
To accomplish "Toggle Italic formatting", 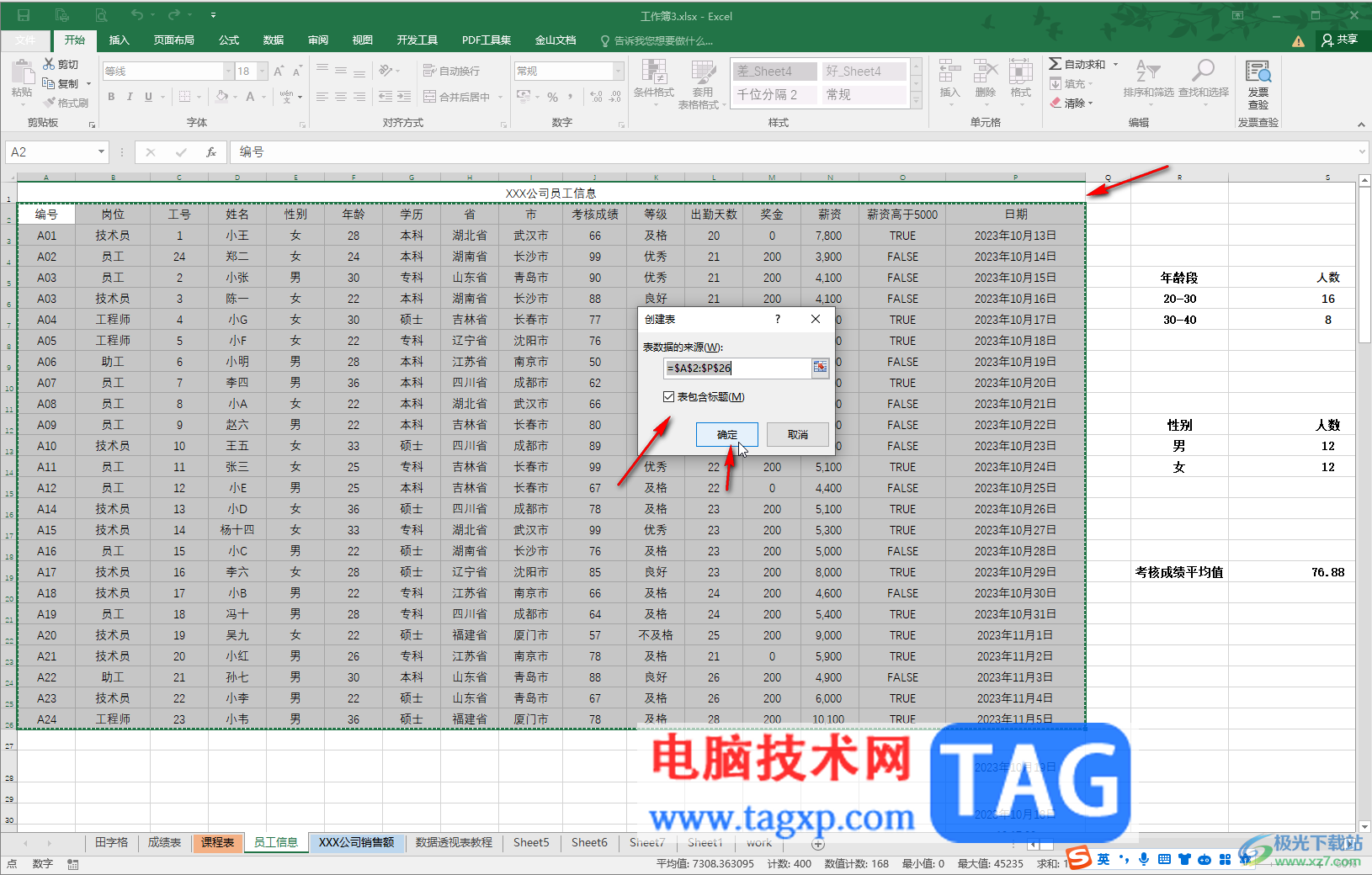I will tap(130, 97).
